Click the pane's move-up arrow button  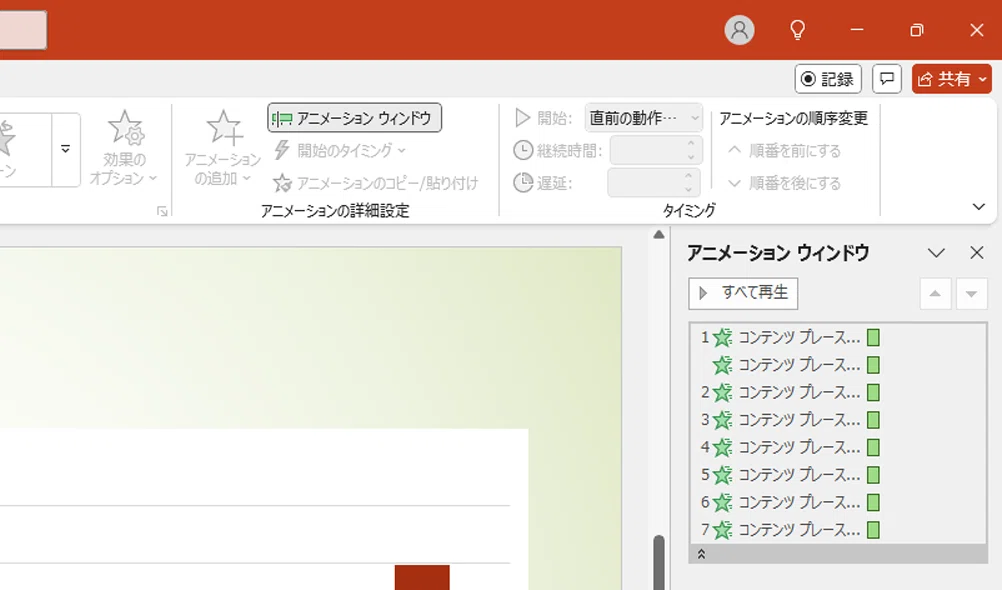coord(936,294)
